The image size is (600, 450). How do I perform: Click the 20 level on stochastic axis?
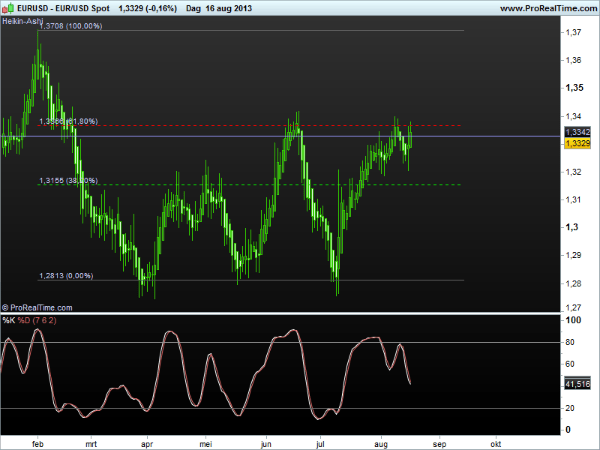pyautogui.click(x=570, y=408)
